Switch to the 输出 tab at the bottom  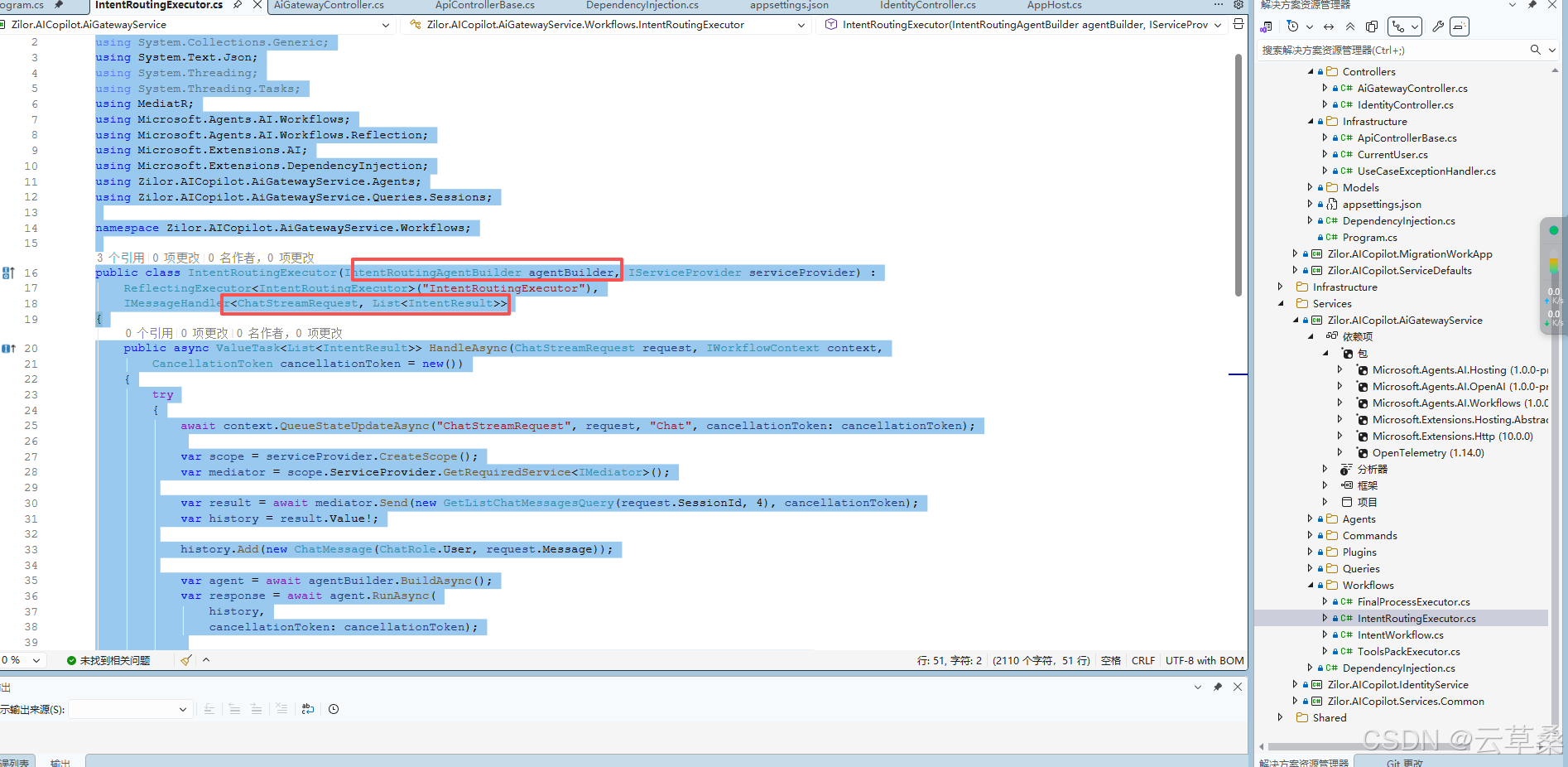[x=60, y=761]
